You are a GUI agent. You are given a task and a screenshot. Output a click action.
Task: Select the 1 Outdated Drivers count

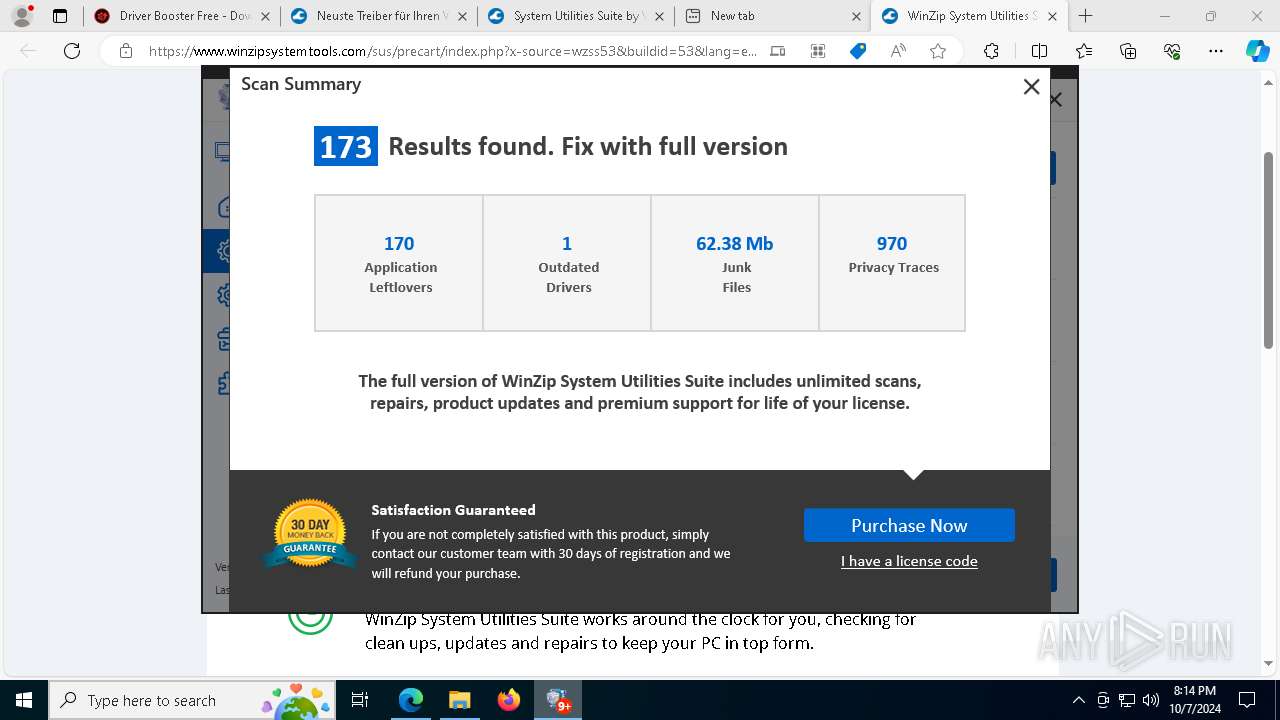[x=567, y=243]
